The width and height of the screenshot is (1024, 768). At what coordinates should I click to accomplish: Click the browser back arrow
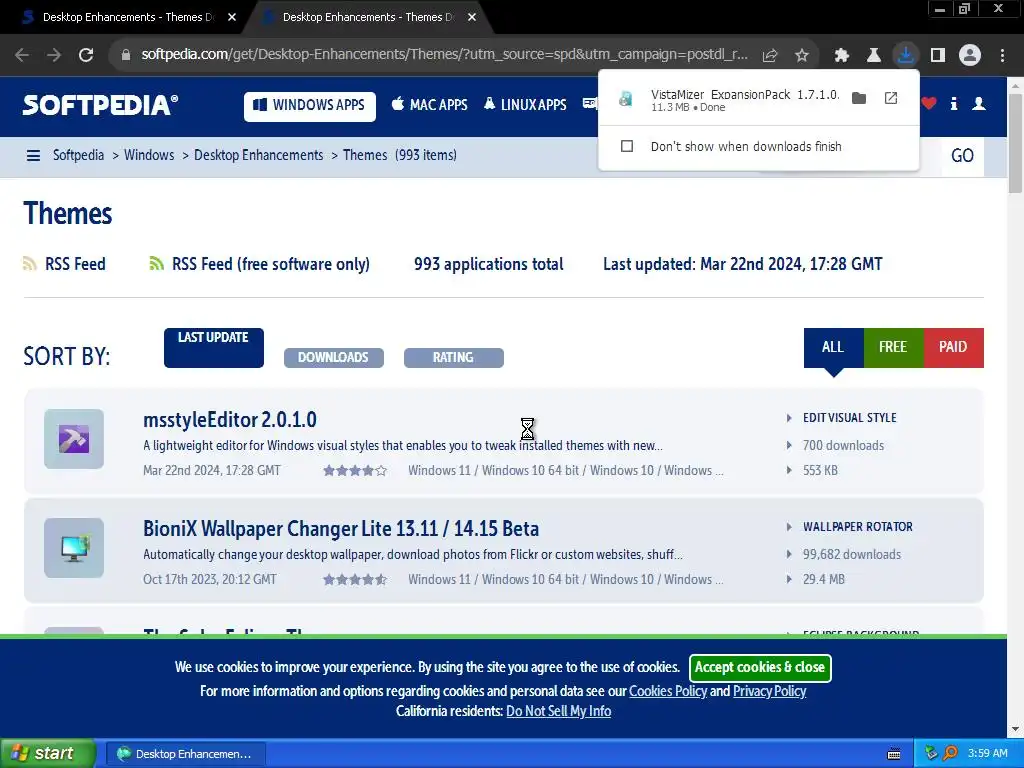(22, 55)
